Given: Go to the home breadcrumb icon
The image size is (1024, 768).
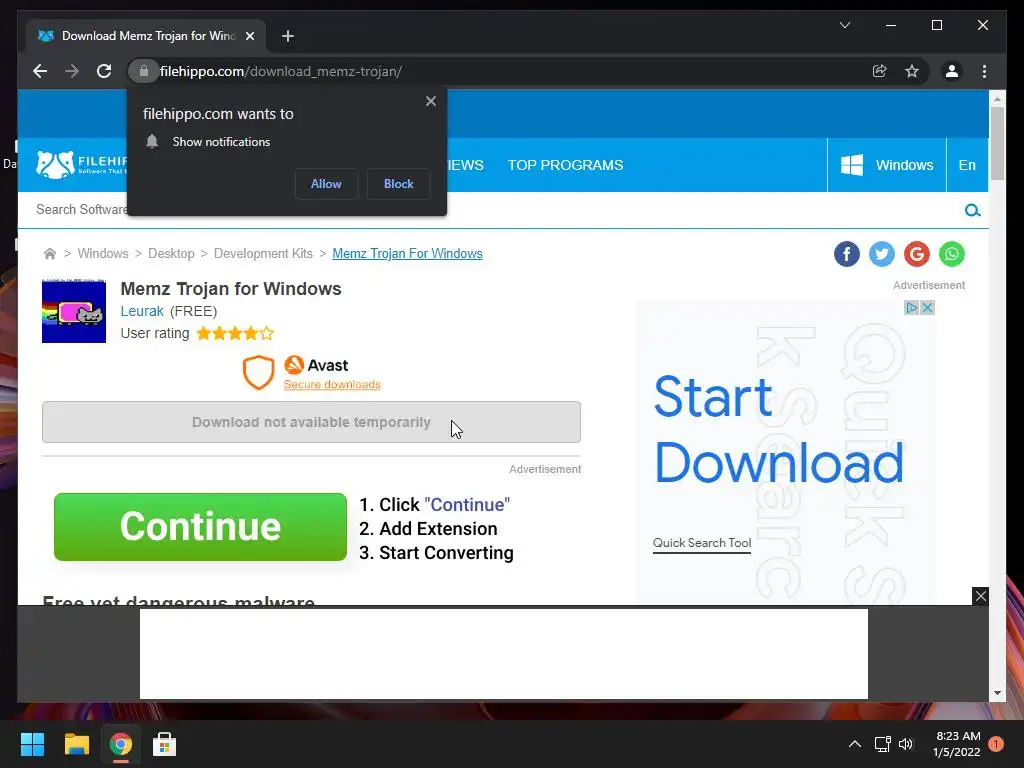Looking at the screenshot, I should (x=50, y=253).
